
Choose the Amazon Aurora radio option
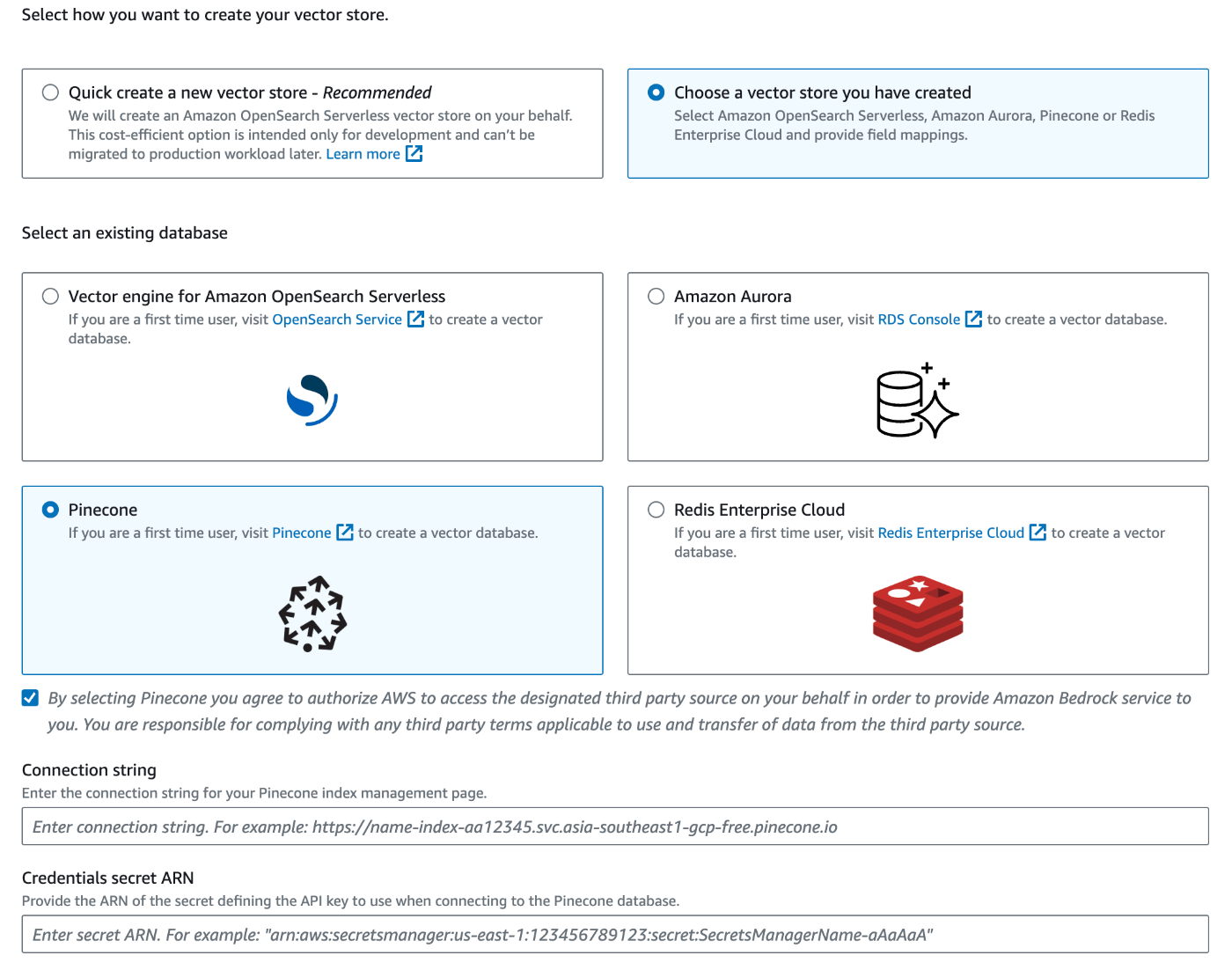656,297
